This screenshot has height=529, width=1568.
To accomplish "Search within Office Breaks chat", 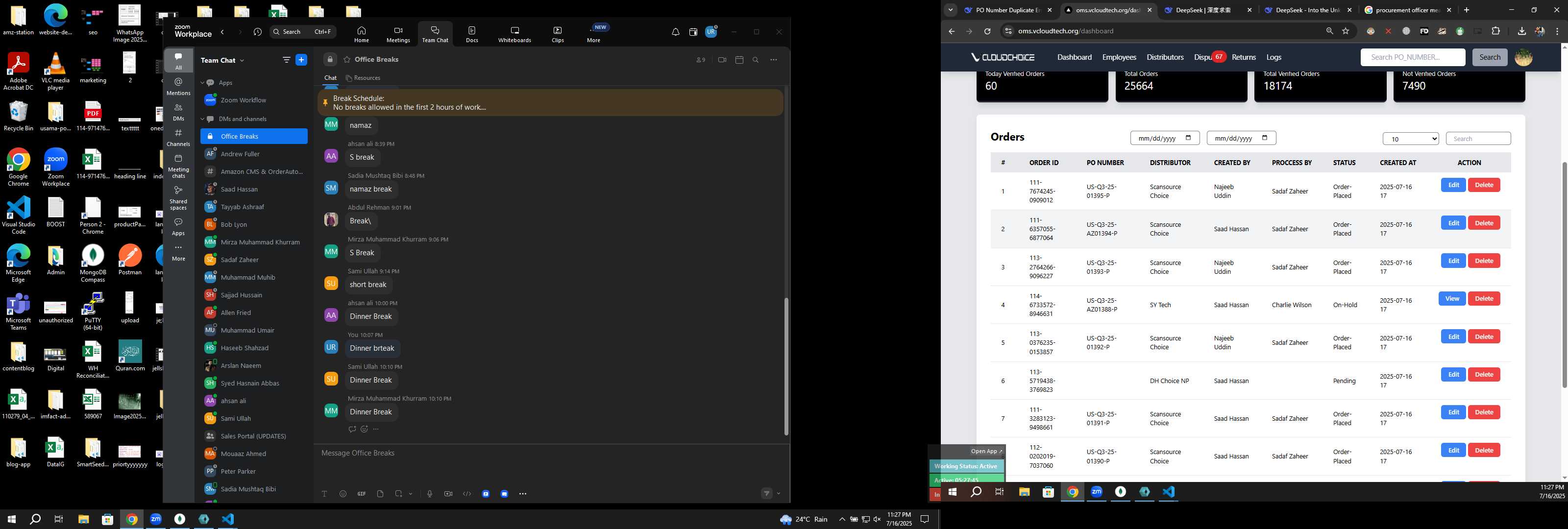I will (756, 60).
